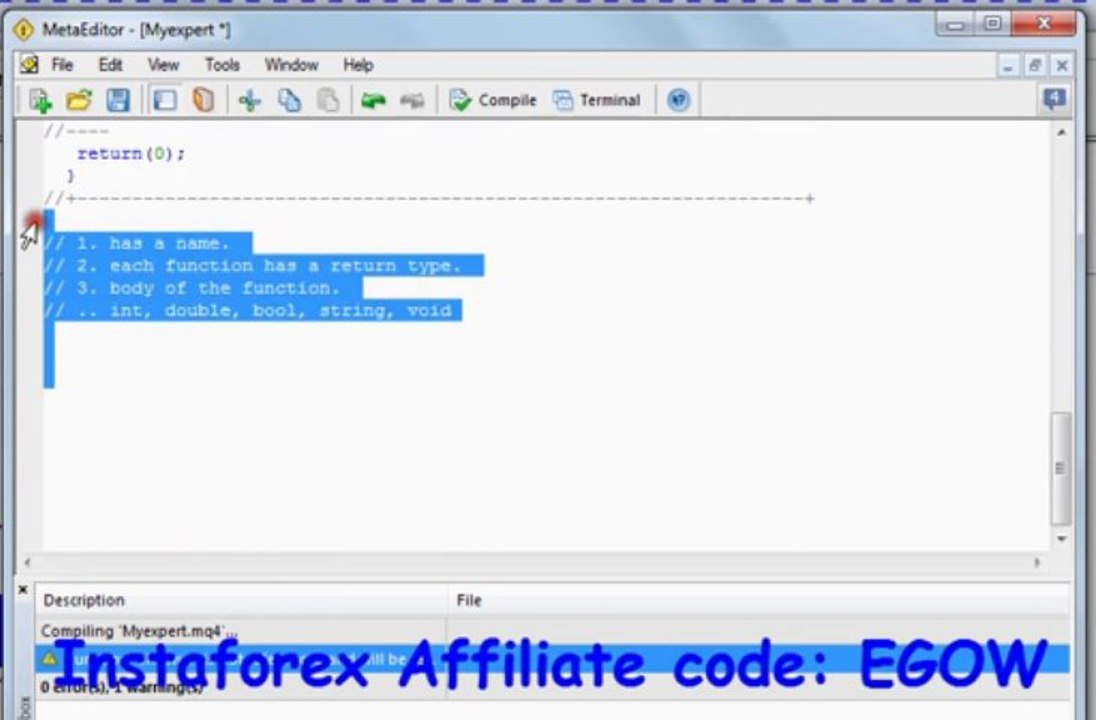
Task: Click the Paste icon in the toolbar
Action: pyautogui.click(x=328, y=101)
